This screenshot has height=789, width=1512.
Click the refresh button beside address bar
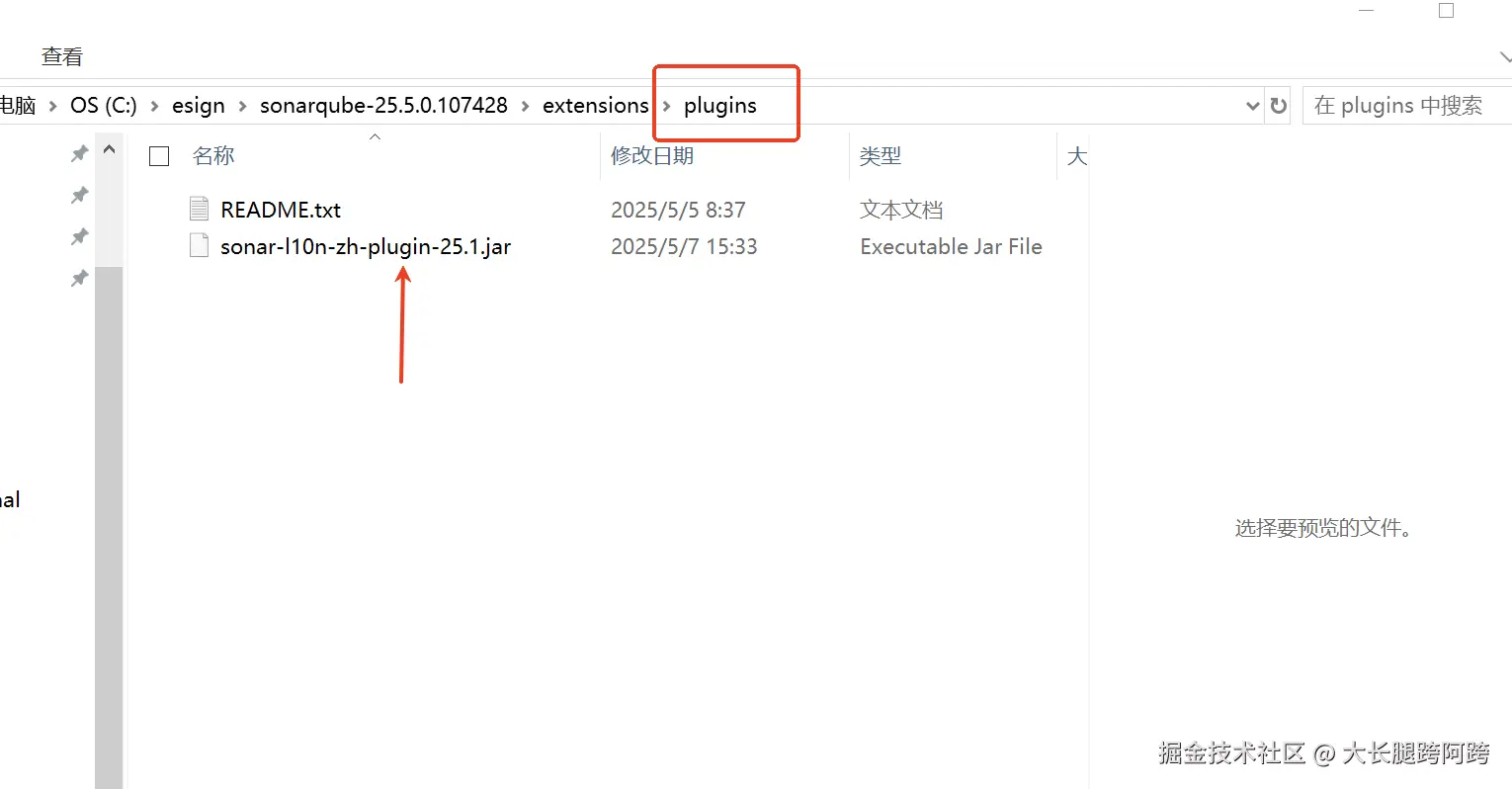click(1279, 106)
